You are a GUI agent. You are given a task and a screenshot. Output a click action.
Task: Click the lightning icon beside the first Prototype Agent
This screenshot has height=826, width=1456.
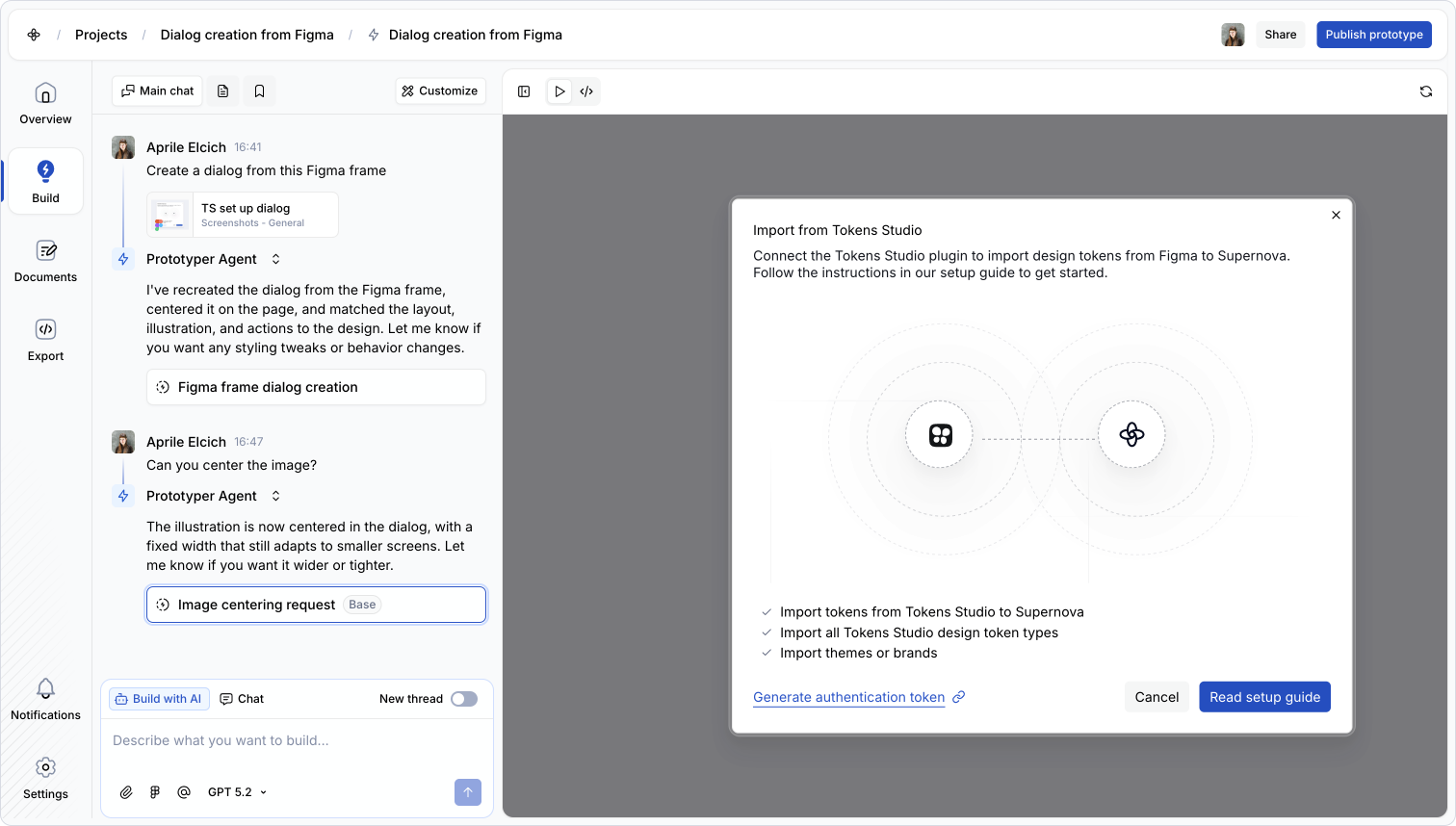[123, 259]
